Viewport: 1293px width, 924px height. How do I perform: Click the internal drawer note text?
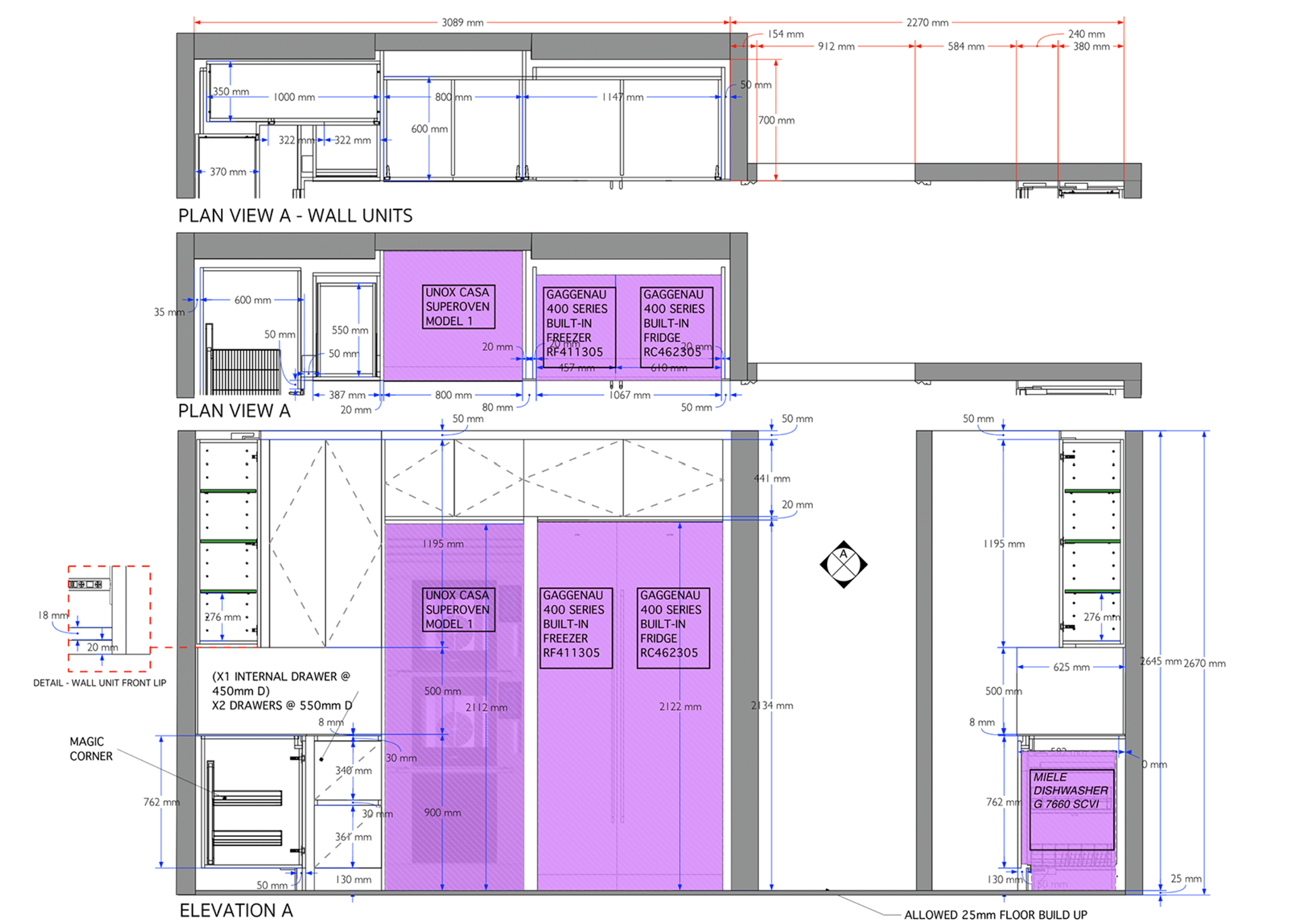click(281, 690)
